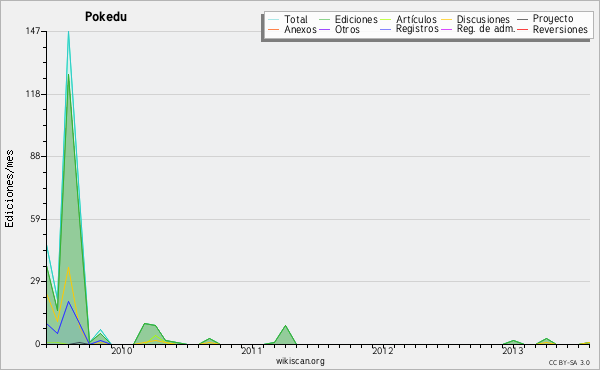Click the 118 y-axis value
The width and height of the screenshot is (600, 370).
coord(33,94)
